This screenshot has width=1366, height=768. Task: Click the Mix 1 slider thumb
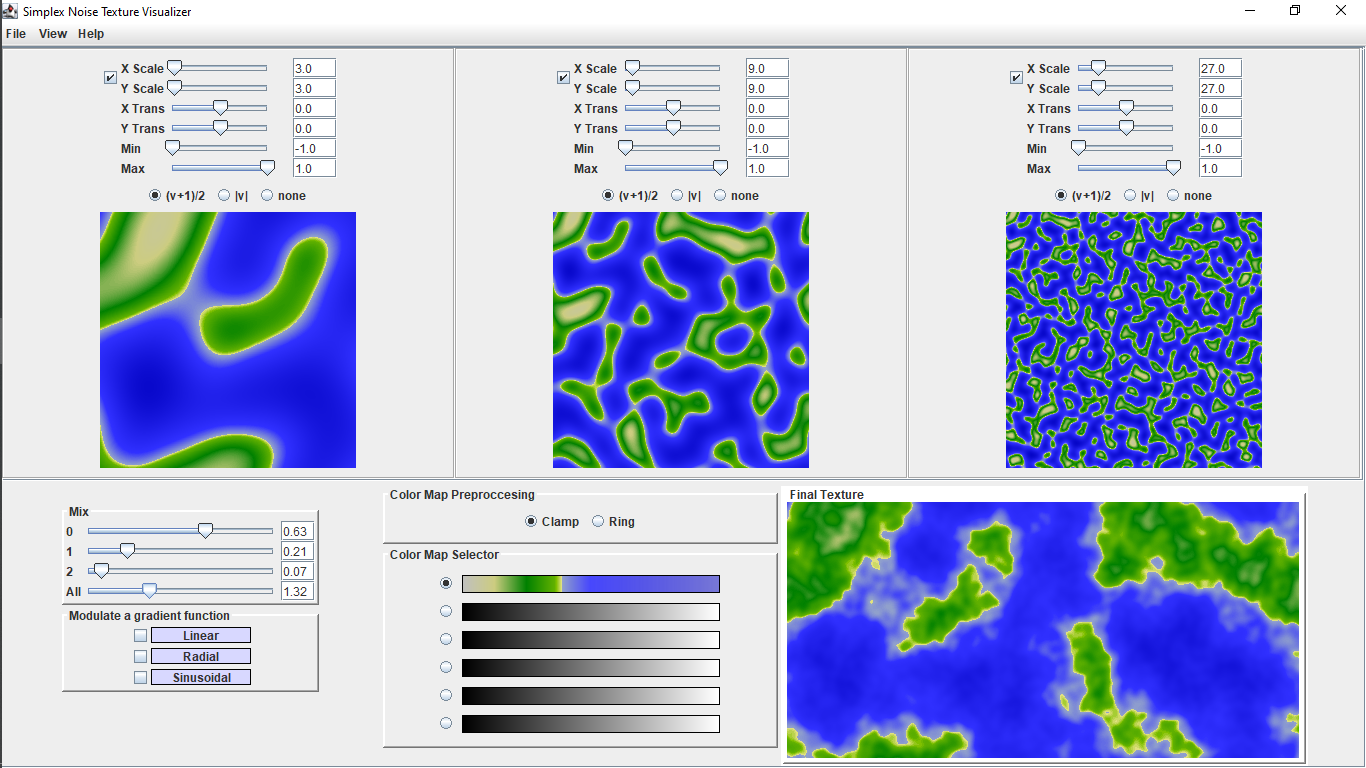click(127, 551)
